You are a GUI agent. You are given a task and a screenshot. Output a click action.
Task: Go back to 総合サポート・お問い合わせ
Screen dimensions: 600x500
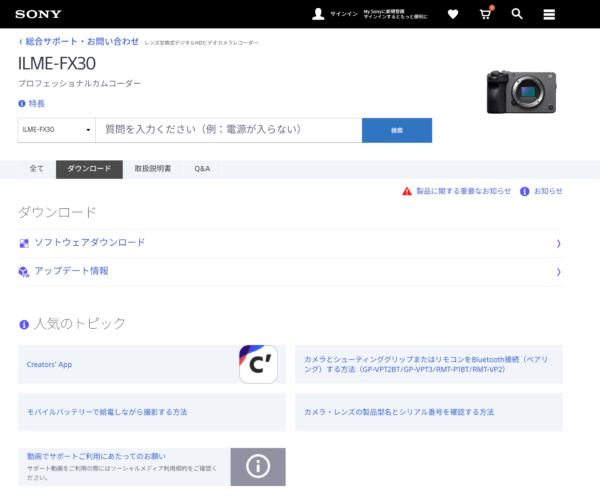79,42
